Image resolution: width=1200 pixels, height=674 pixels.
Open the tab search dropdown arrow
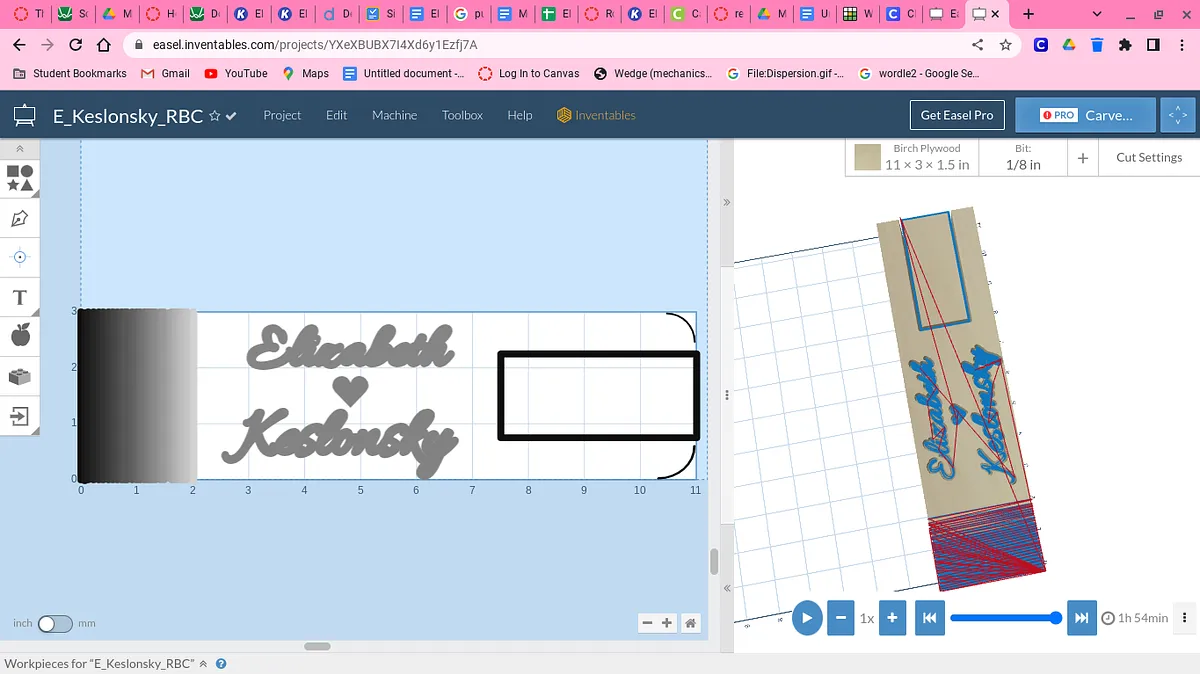pyautogui.click(x=1097, y=14)
